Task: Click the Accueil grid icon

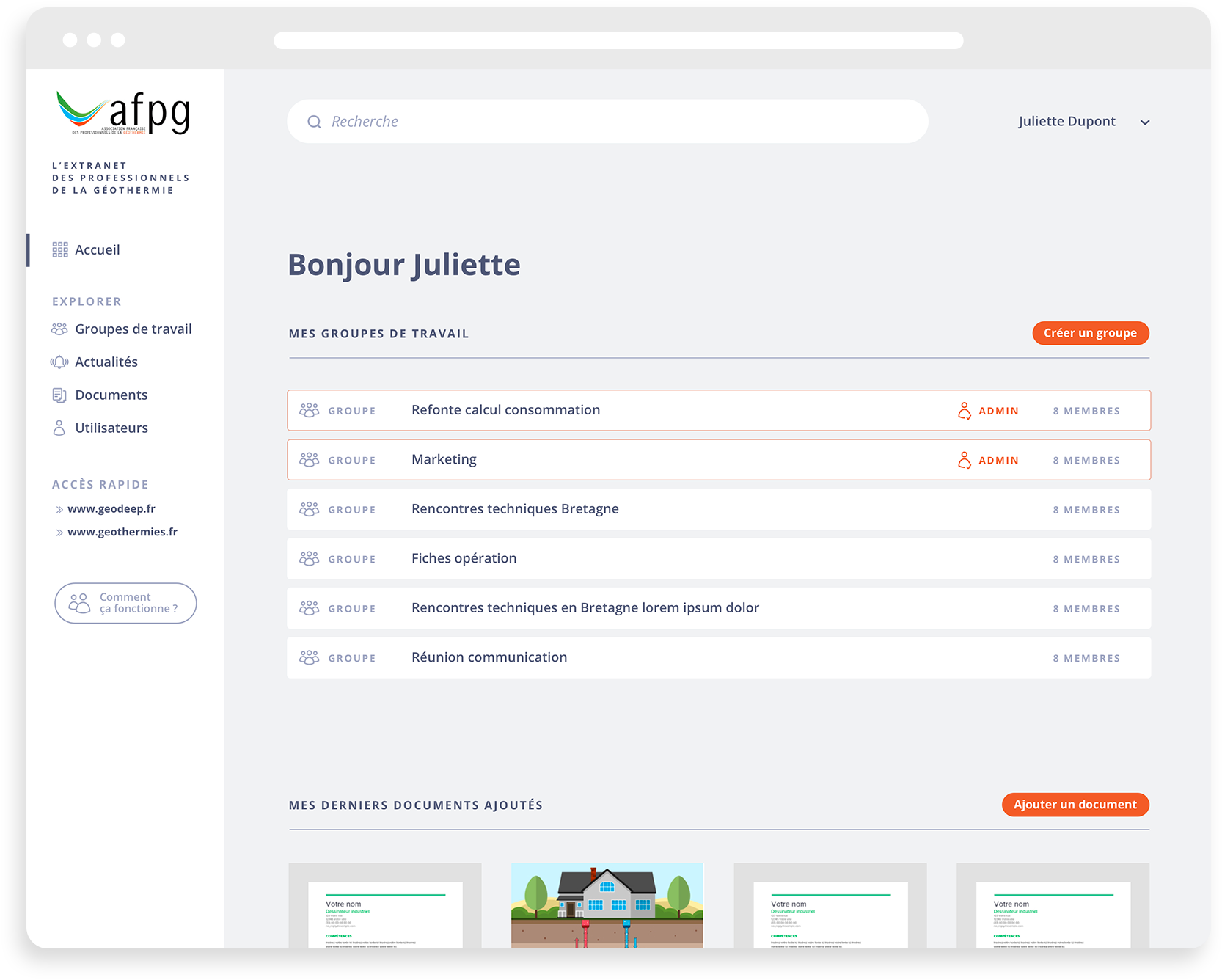Action: 60,250
